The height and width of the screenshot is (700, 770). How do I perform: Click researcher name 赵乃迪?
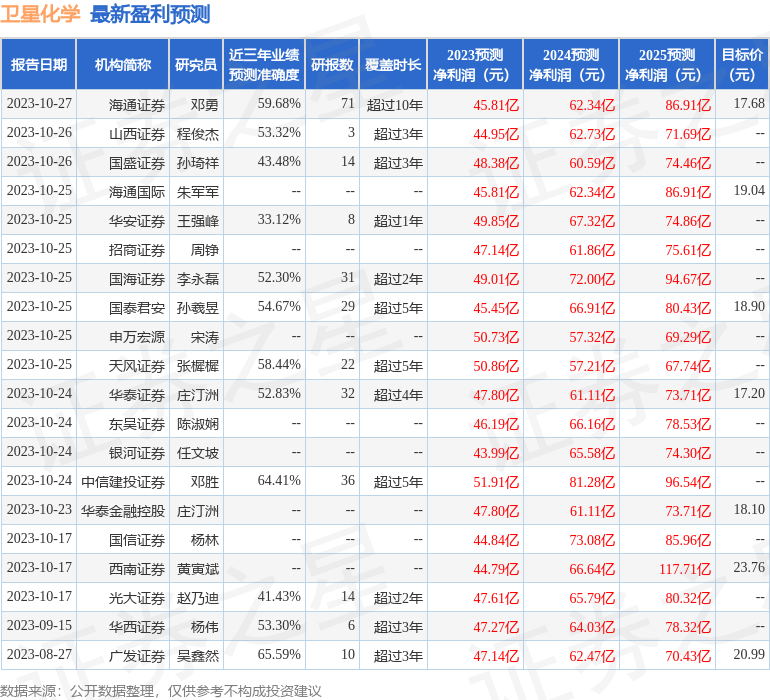(197, 597)
